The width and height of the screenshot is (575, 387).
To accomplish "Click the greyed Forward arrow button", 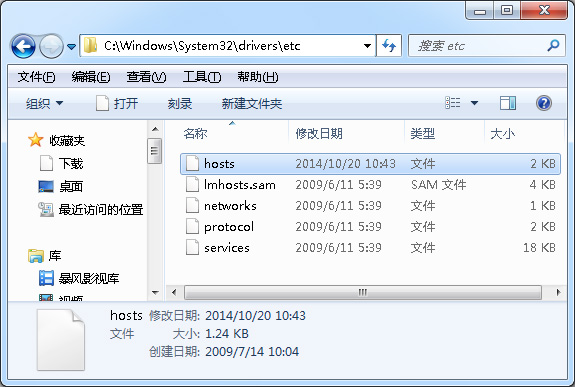I will [x=51, y=46].
